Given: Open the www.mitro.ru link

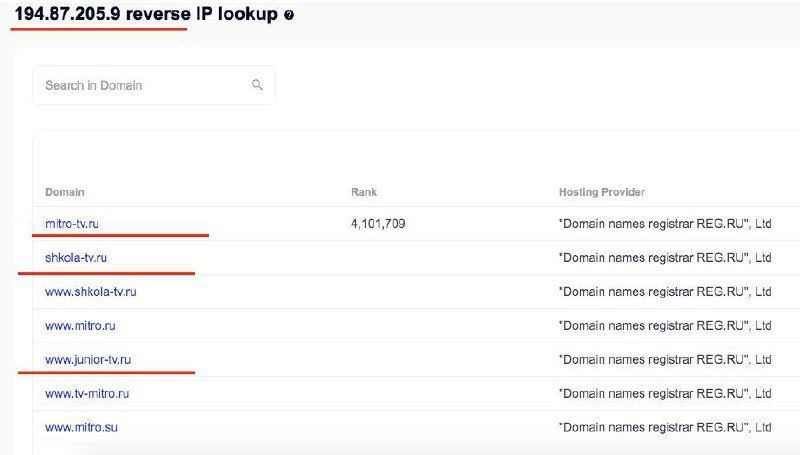Looking at the screenshot, I should [x=80, y=325].
